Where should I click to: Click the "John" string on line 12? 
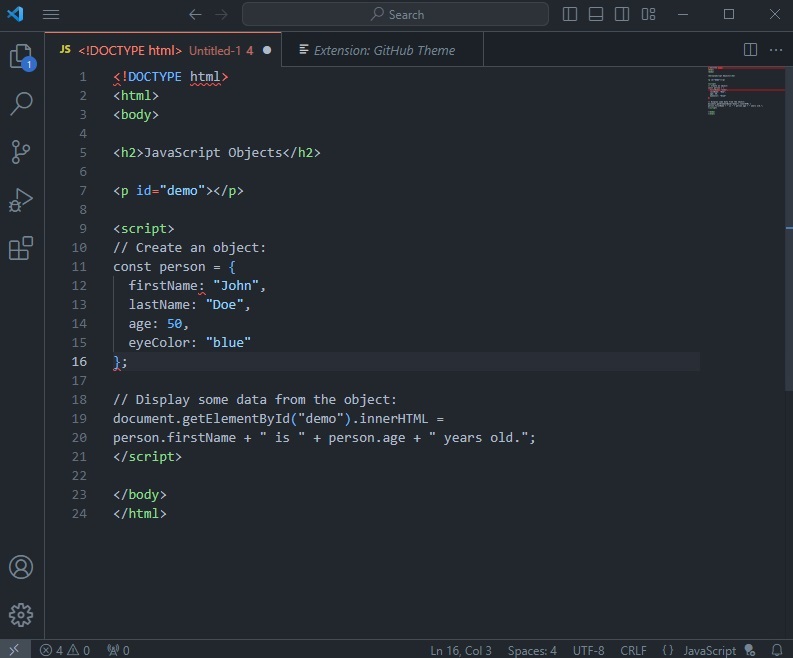(236, 286)
